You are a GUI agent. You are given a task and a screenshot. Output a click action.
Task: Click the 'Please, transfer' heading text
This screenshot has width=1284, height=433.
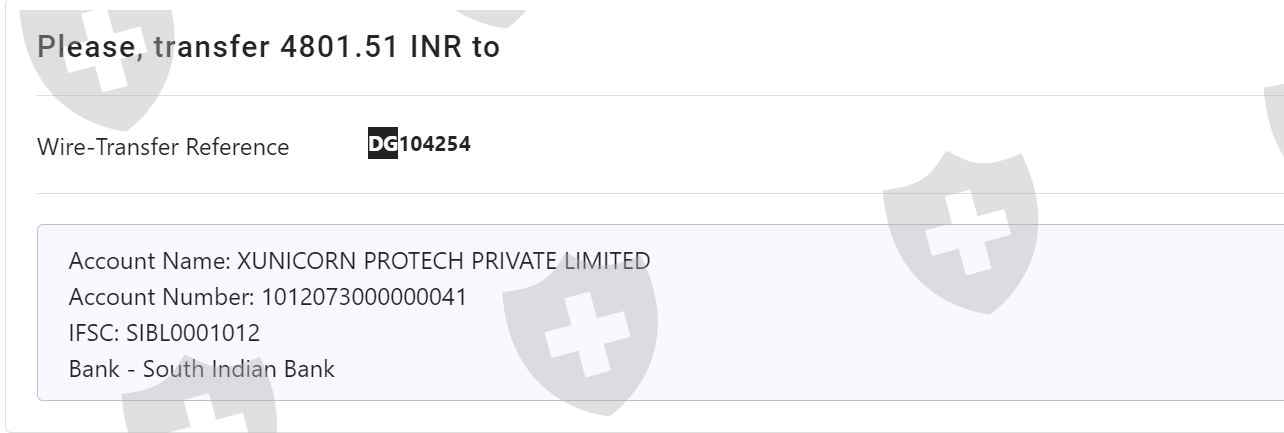coord(150,47)
